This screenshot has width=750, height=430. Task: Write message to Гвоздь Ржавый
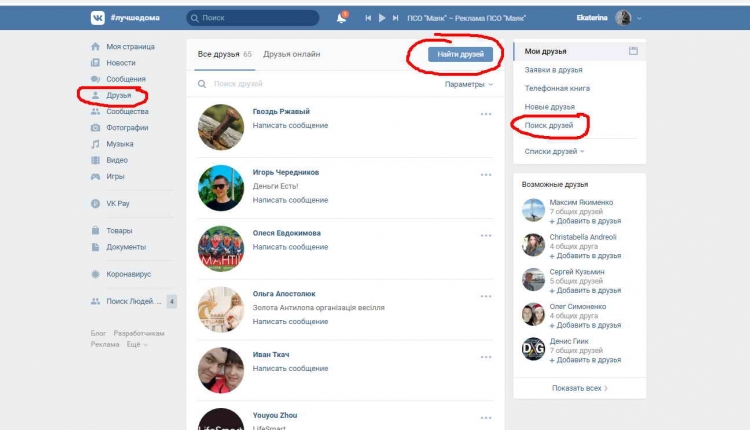point(290,125)
